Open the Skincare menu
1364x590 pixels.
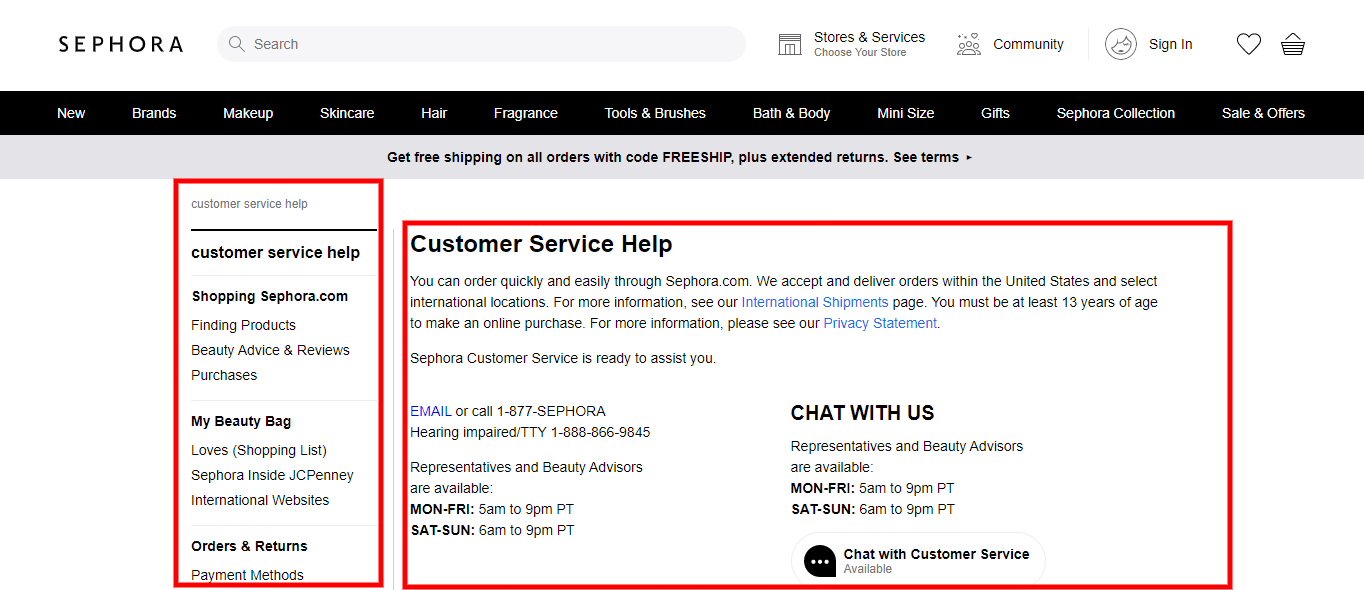pos(347,113)
